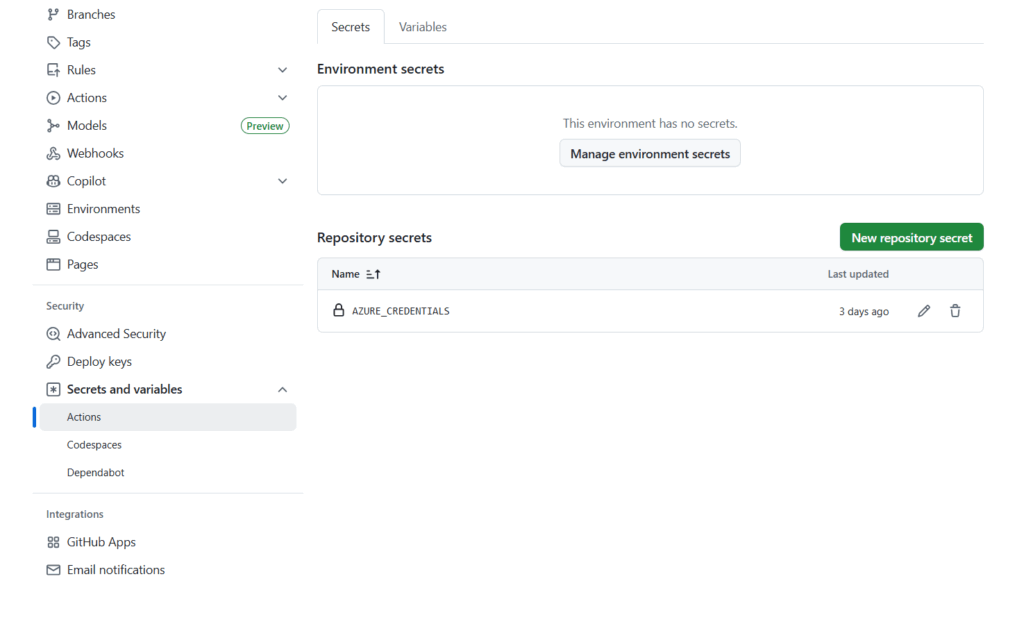Click the Models icon in sidebar
Image resolution: width=1024 pixels, height=631 pixels.
coord(53,125)
